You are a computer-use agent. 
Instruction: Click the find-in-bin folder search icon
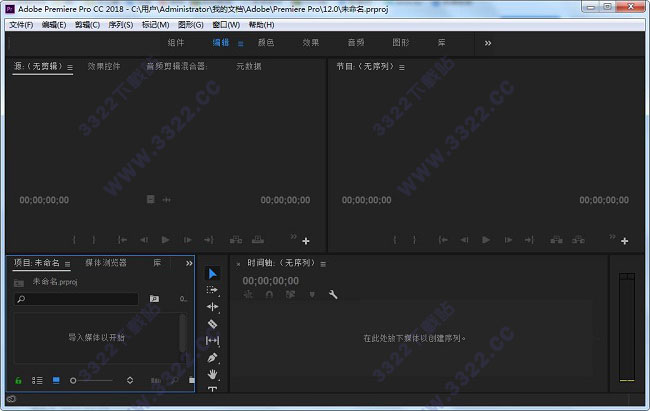154,299
